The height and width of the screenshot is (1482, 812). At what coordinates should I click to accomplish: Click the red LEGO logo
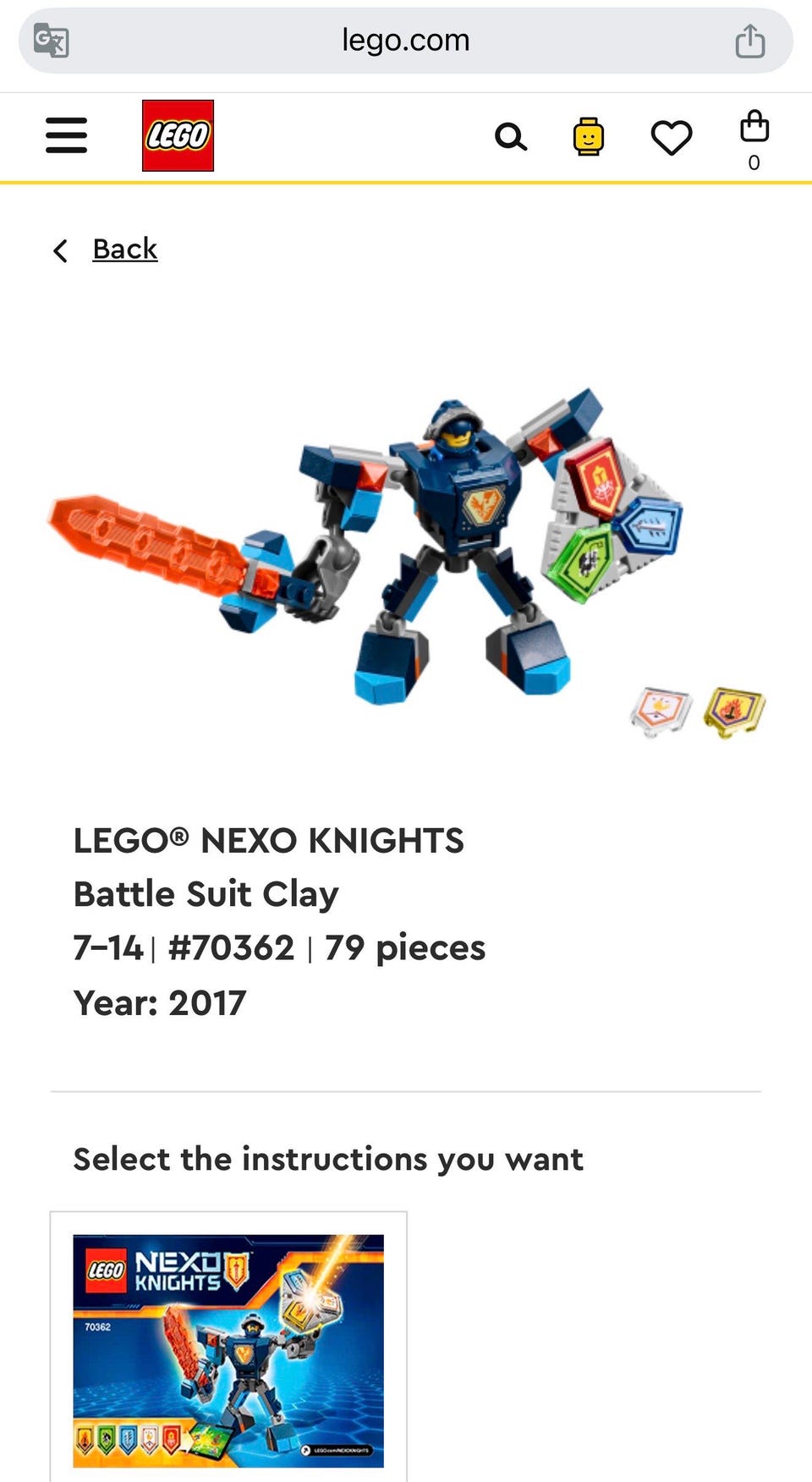click(178, 135)
